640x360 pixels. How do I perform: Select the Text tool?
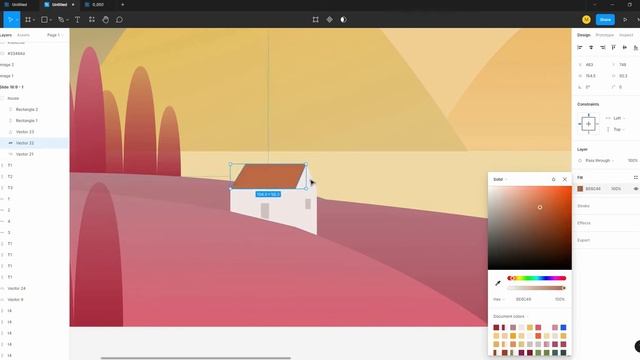click(x=77, y=20)
